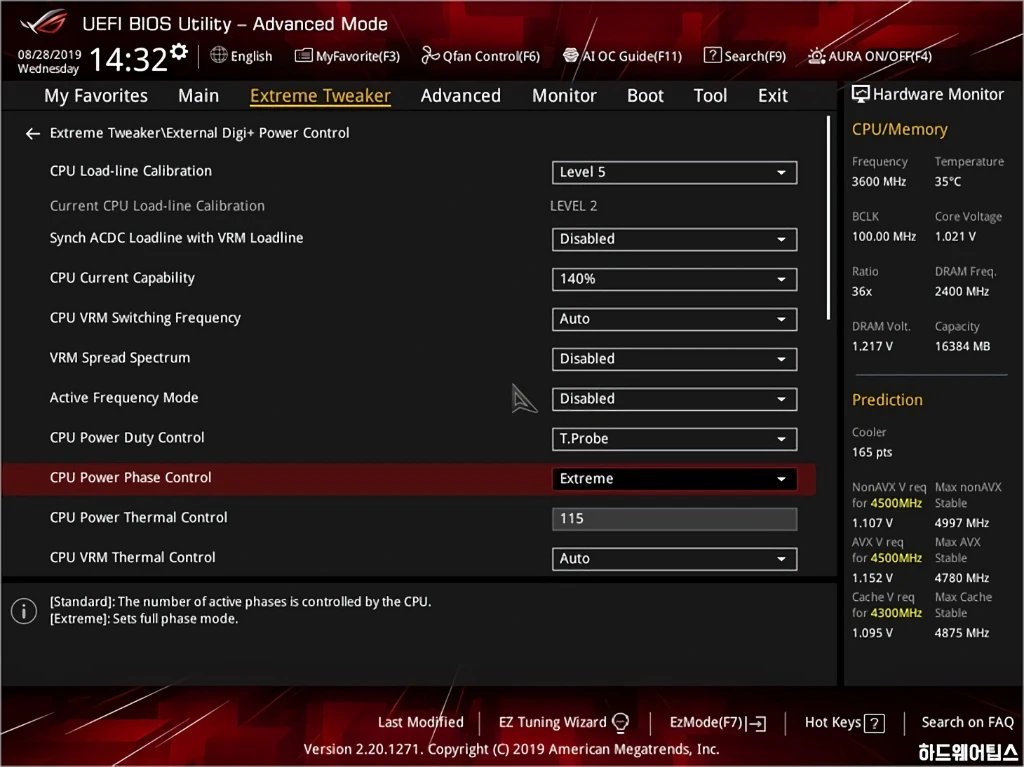Open CPU VRM Thermal Control dropdown
The height and width of the screenshot is (767, 1024).
click(674, 559)
